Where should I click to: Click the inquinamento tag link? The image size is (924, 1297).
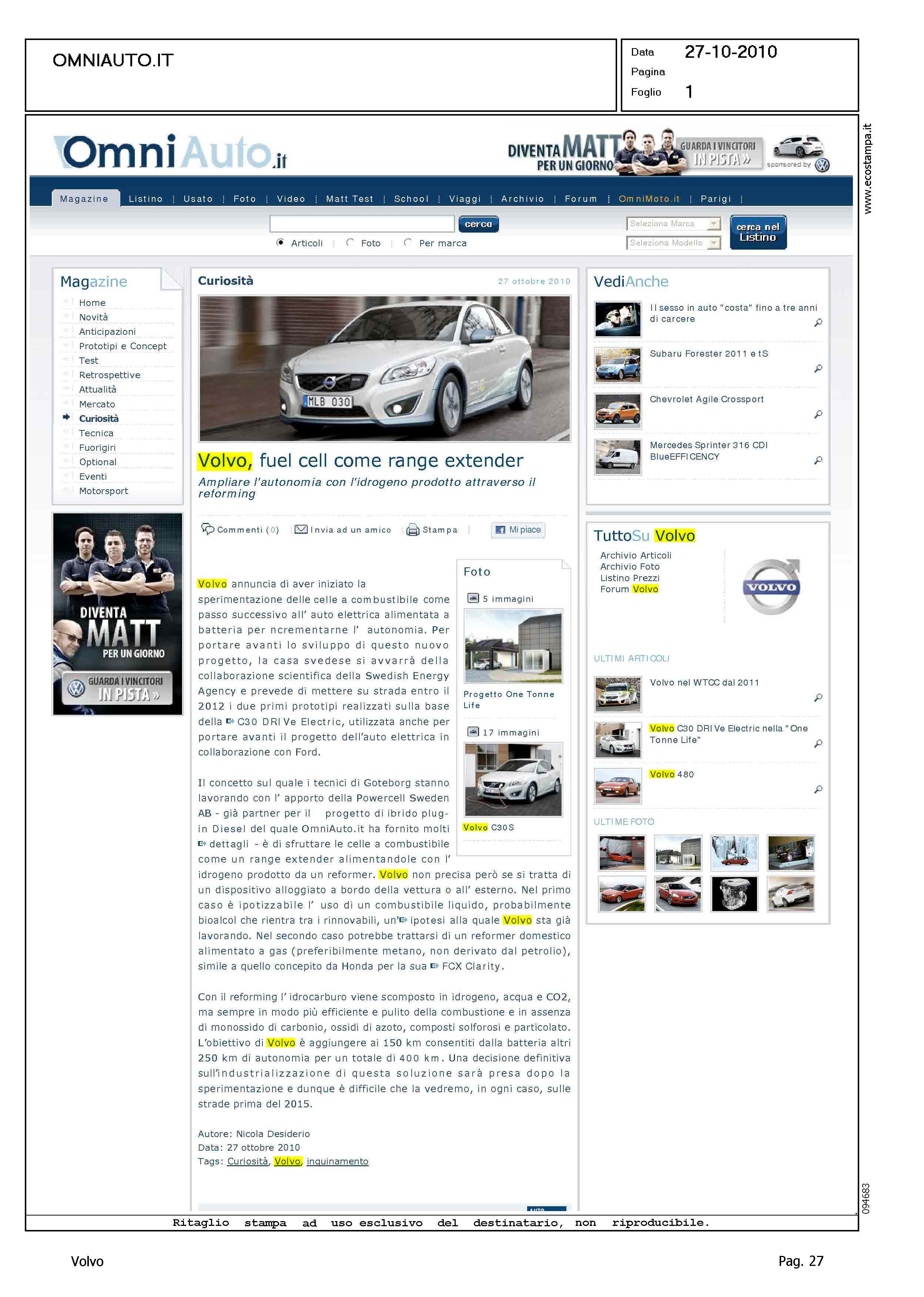[x=337, y=1161]
